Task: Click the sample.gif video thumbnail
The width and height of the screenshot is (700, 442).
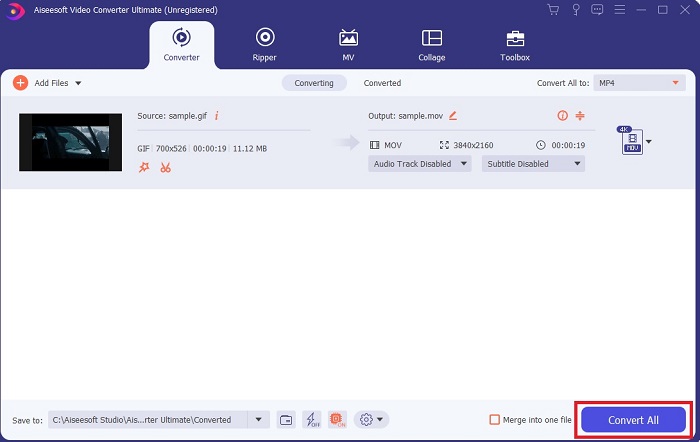Action: click(70, 142)
